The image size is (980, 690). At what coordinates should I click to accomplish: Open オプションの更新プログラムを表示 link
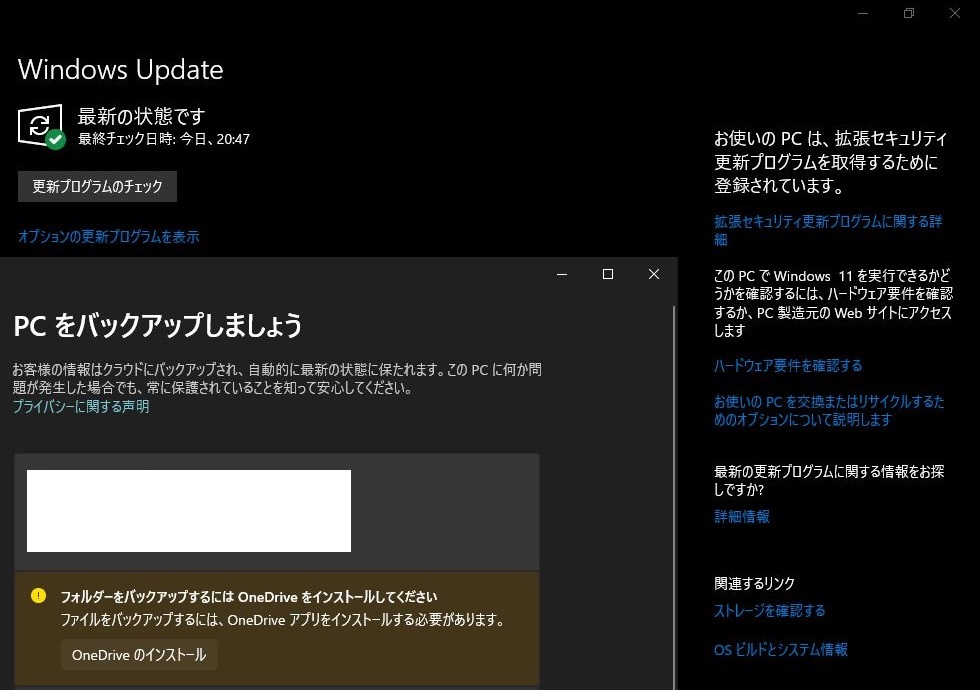(x=109, y=236)
